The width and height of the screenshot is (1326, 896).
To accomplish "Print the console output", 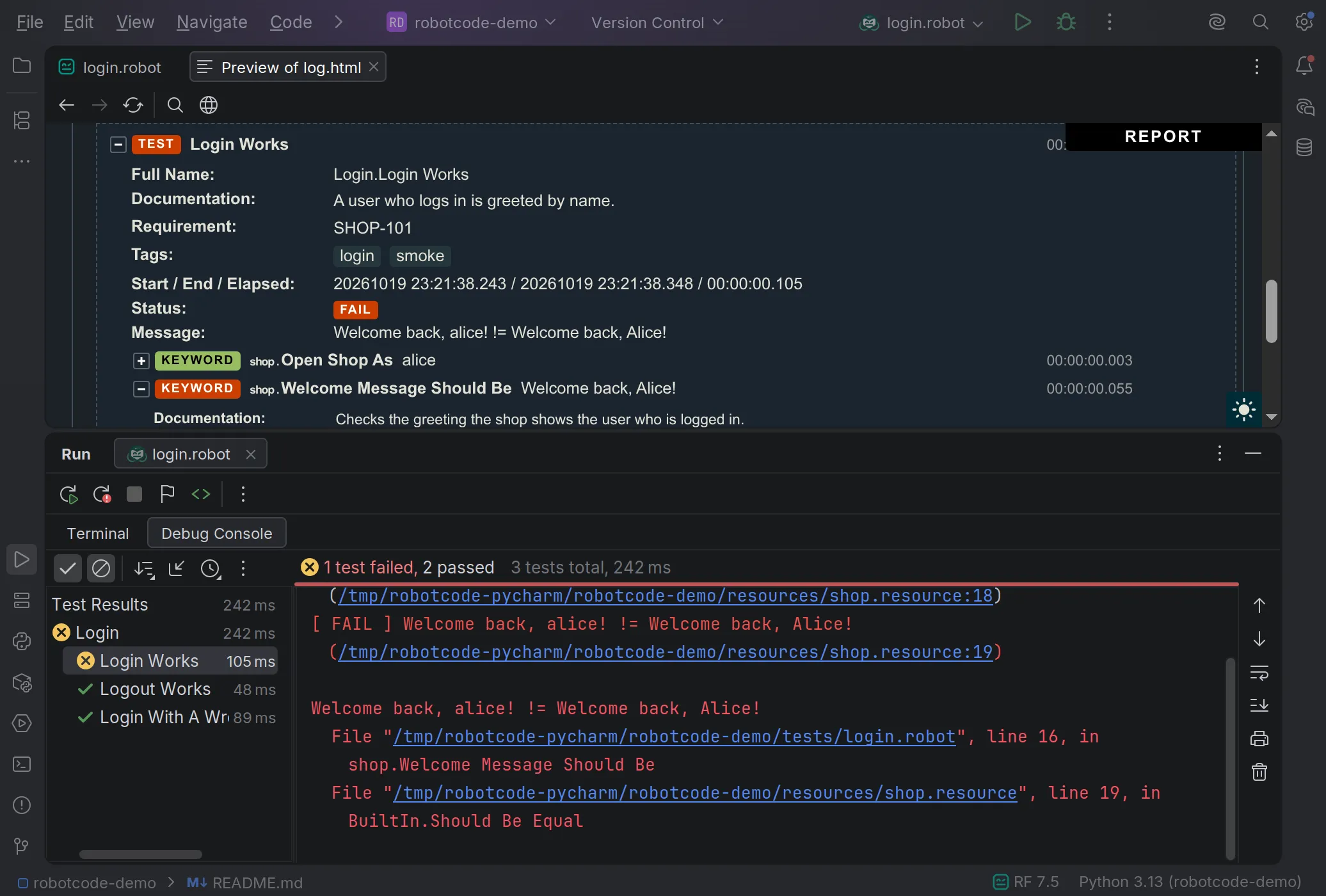I will pos(1259,739).
